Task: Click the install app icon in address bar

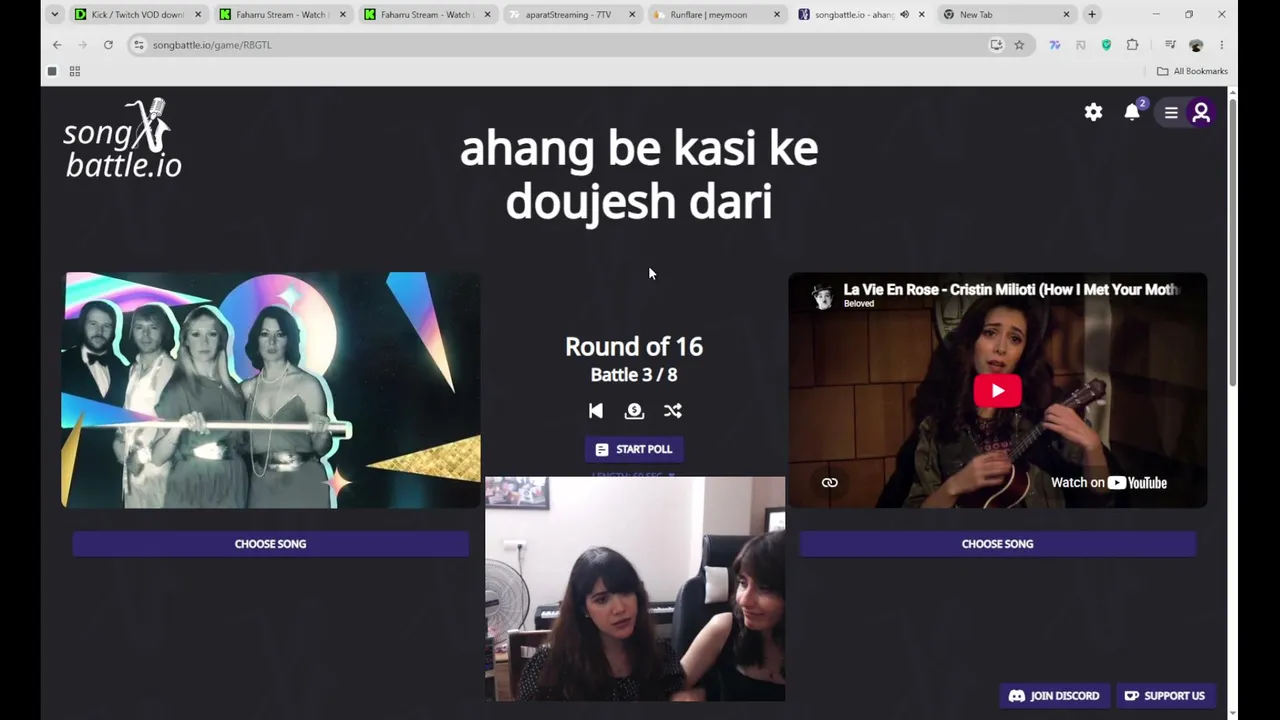Action: pos(996,45)
